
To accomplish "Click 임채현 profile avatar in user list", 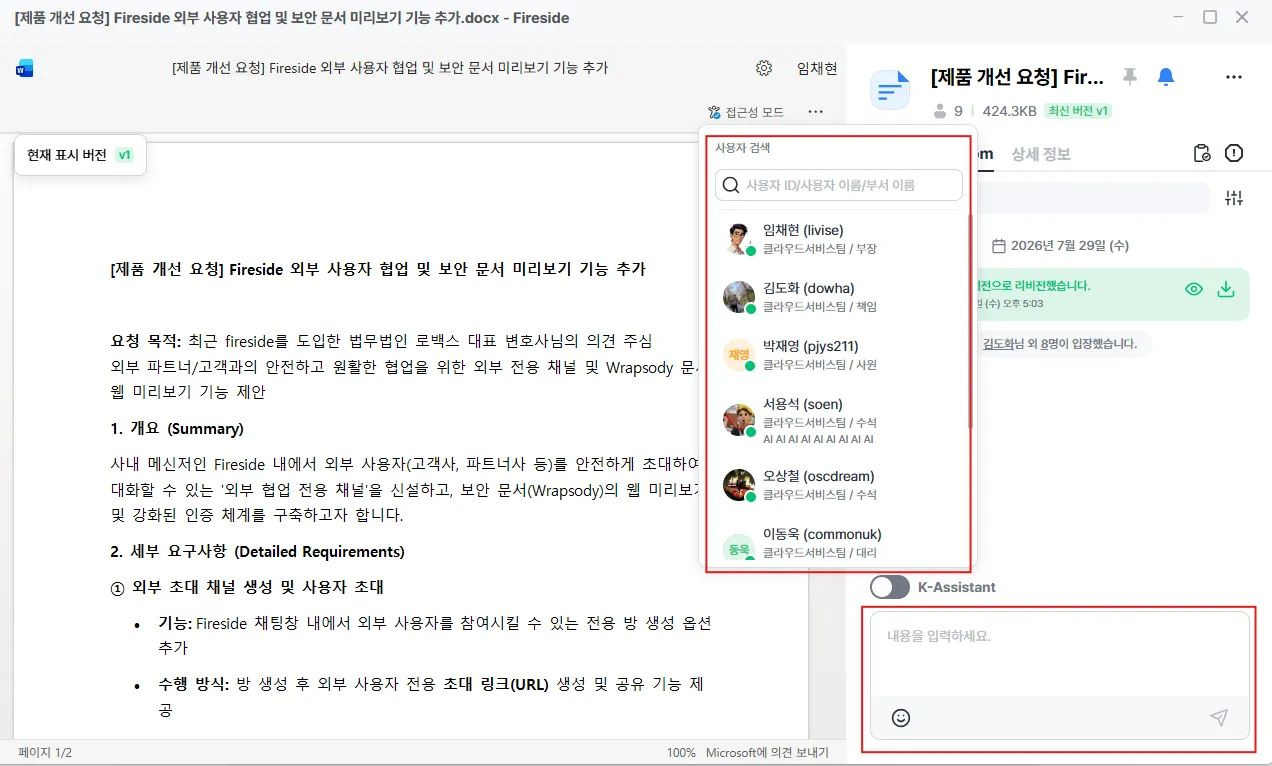I will click(x=739, y=239).
